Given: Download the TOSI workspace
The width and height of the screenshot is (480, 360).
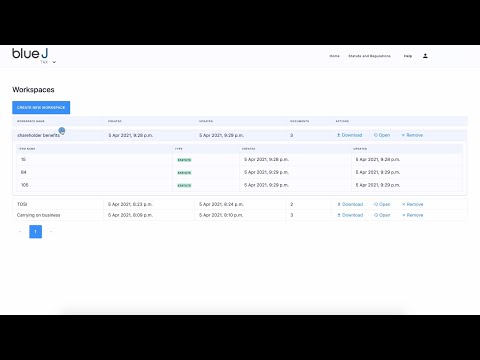Looking at the screenshot, I should [350, 204].
